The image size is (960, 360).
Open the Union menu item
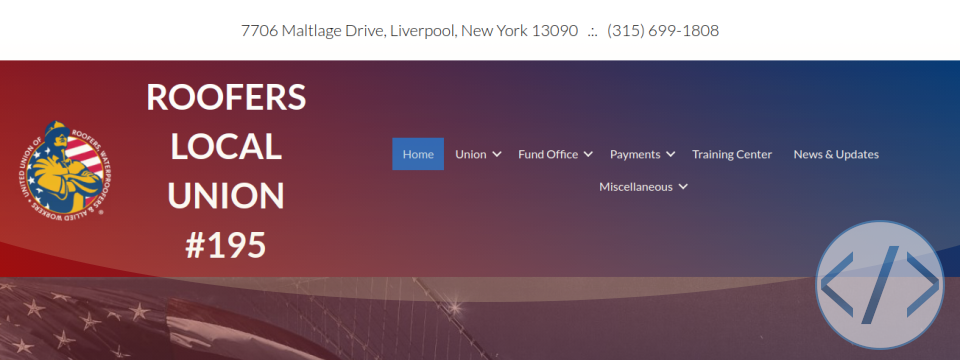[x=471, y=154]
